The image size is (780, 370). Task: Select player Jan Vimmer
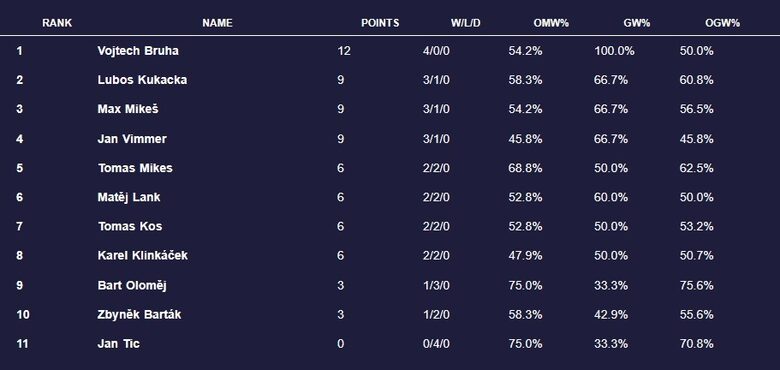(132, 139)
